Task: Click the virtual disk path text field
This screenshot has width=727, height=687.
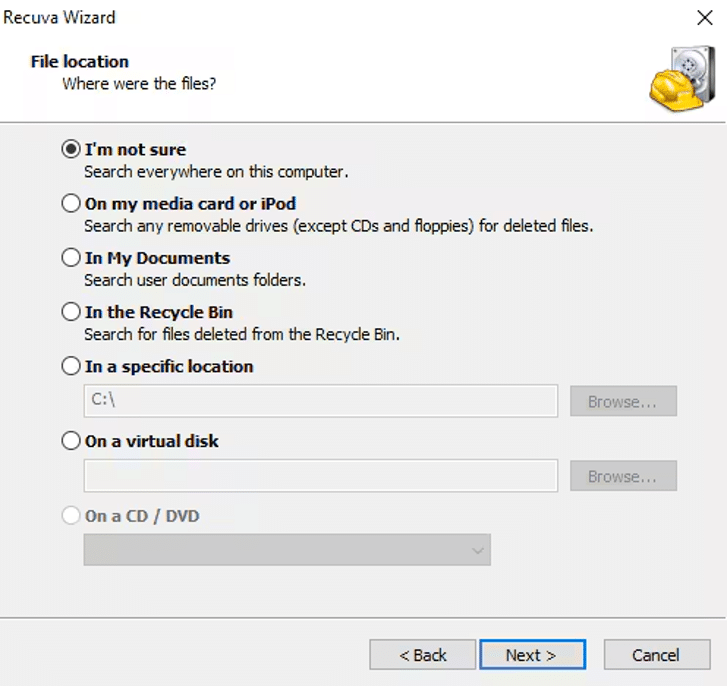Action: 321,476
